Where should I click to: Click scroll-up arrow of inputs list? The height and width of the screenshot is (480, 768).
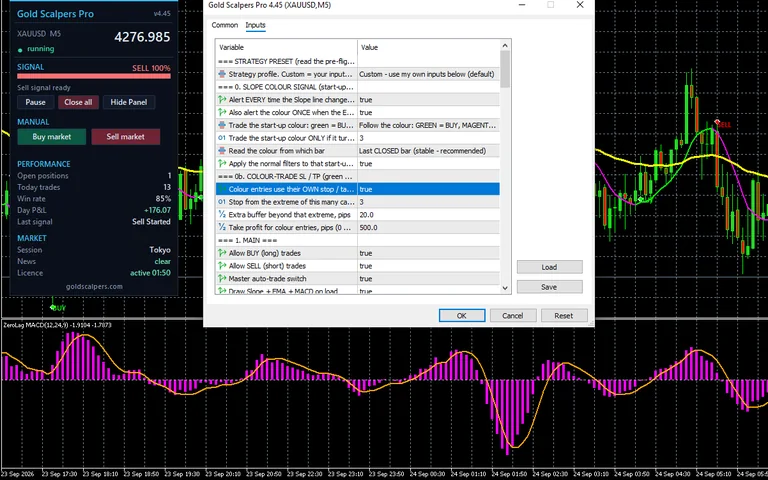[x=505, y=45]
